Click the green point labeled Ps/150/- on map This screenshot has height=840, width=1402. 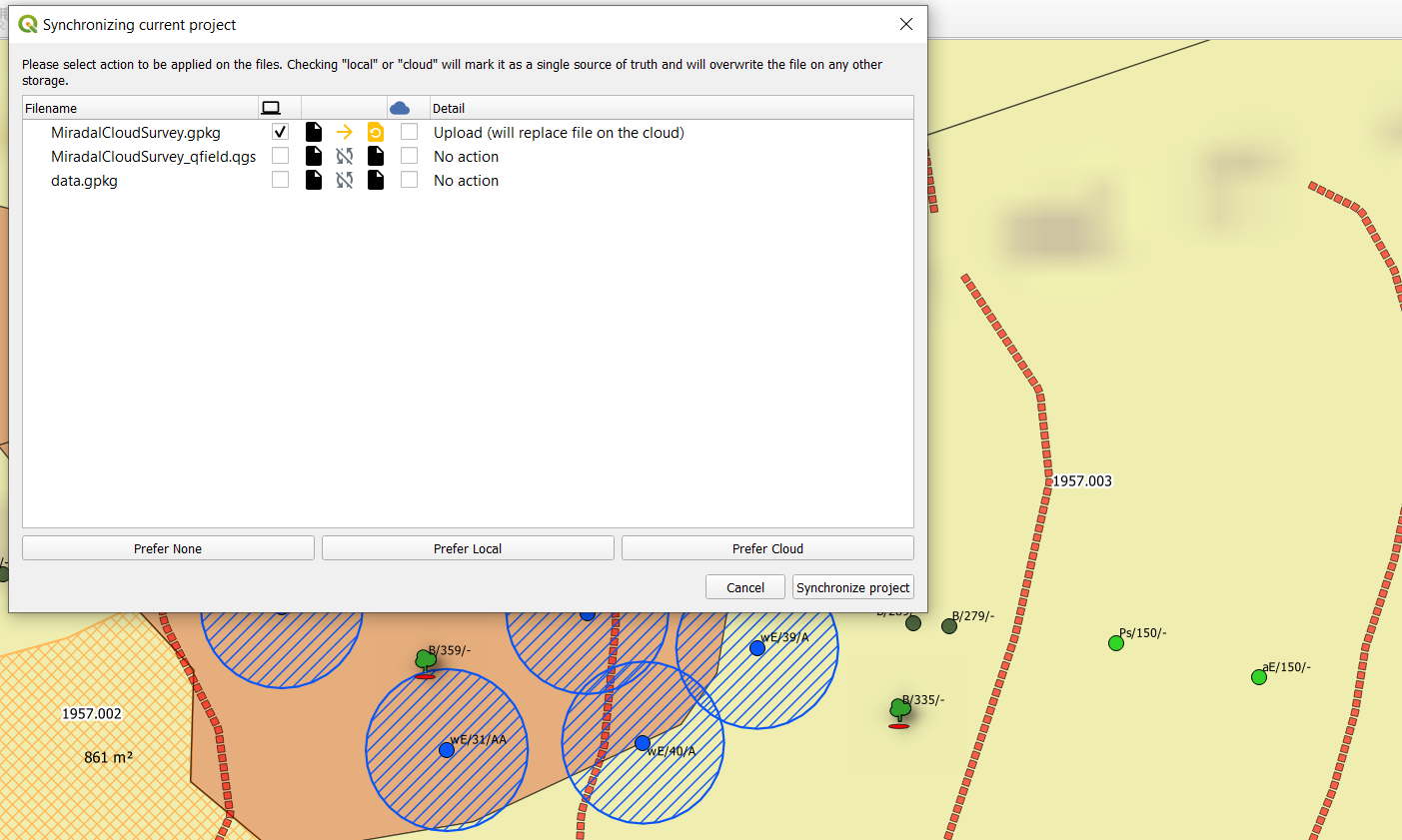point(1116,643)
